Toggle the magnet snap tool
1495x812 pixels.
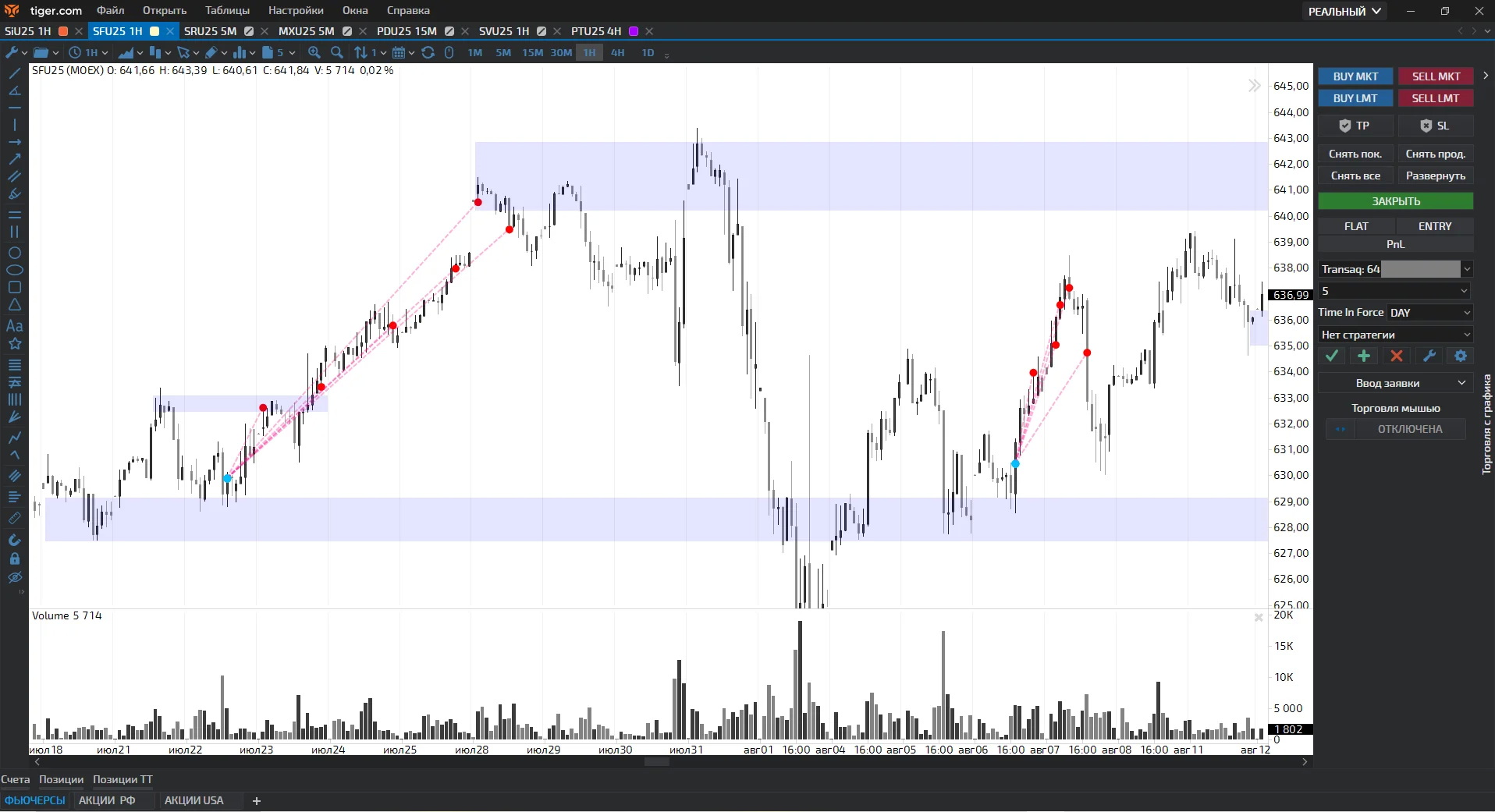(14, 540)
